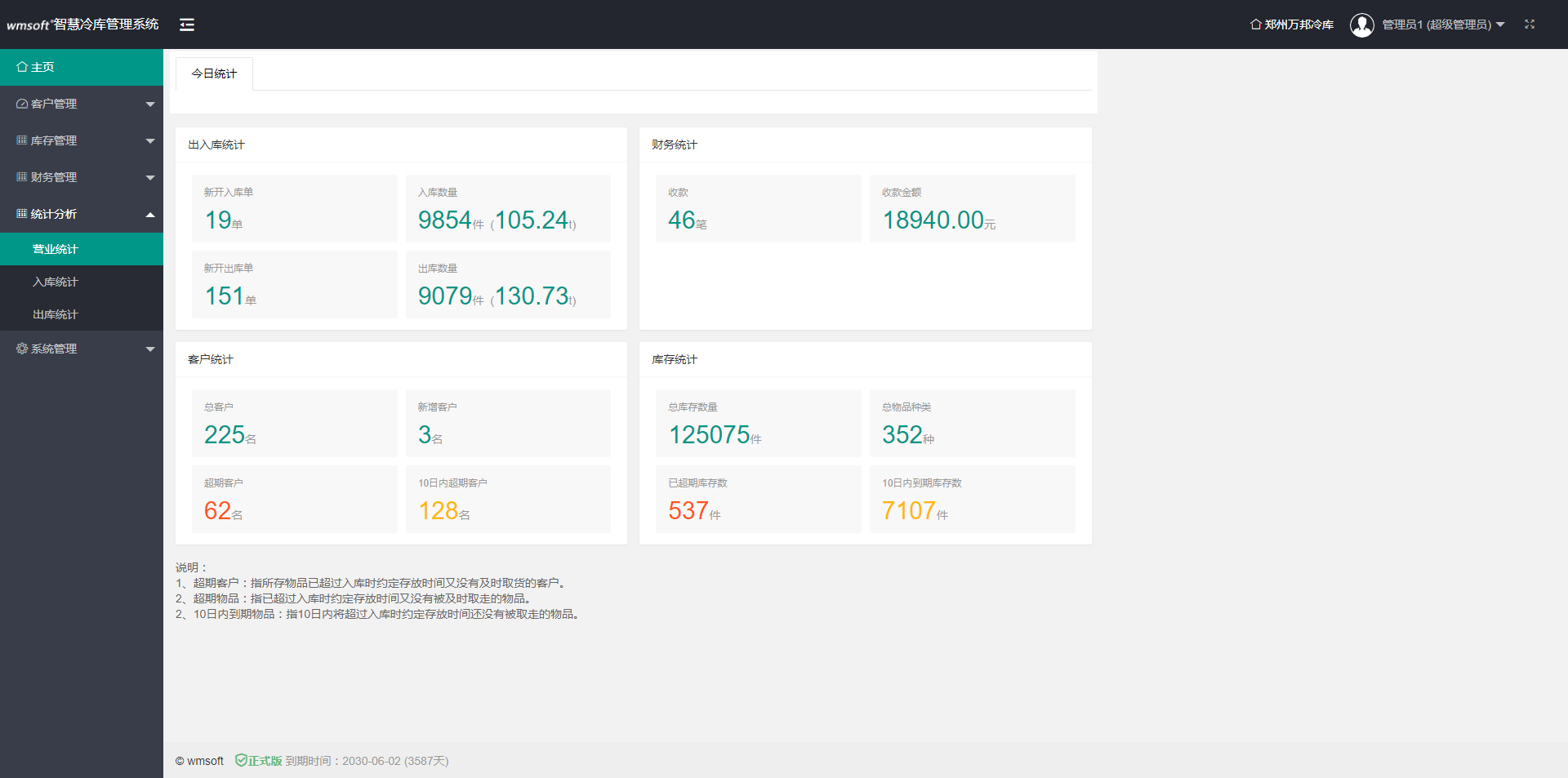The height and width of the screenshot is (778, 1568).
Task: Click 收款金额 value 18940.00
Action: click(x=933, y=220)
